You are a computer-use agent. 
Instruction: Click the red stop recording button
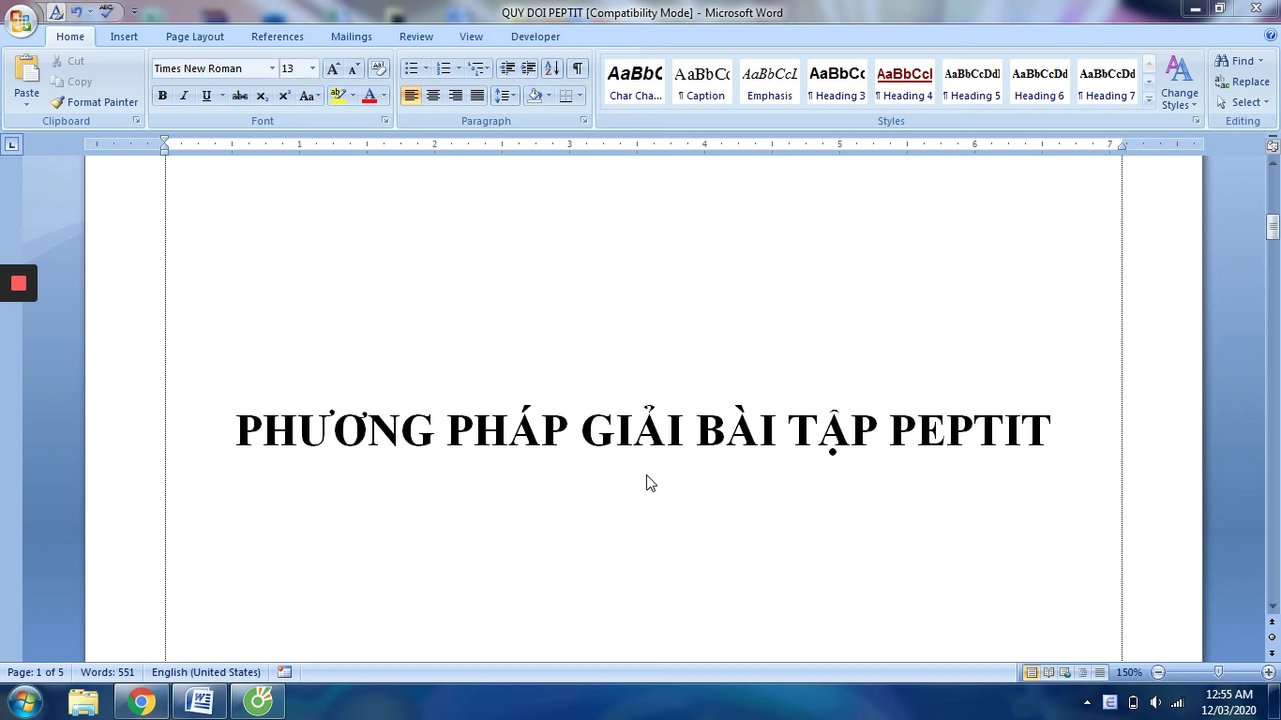coord(18,283)
